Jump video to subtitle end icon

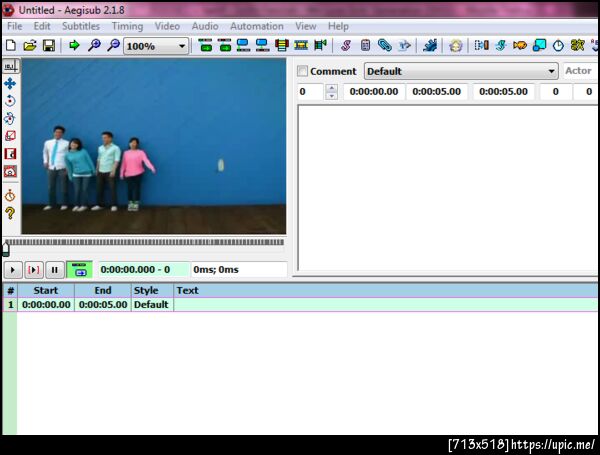[225, 46]
